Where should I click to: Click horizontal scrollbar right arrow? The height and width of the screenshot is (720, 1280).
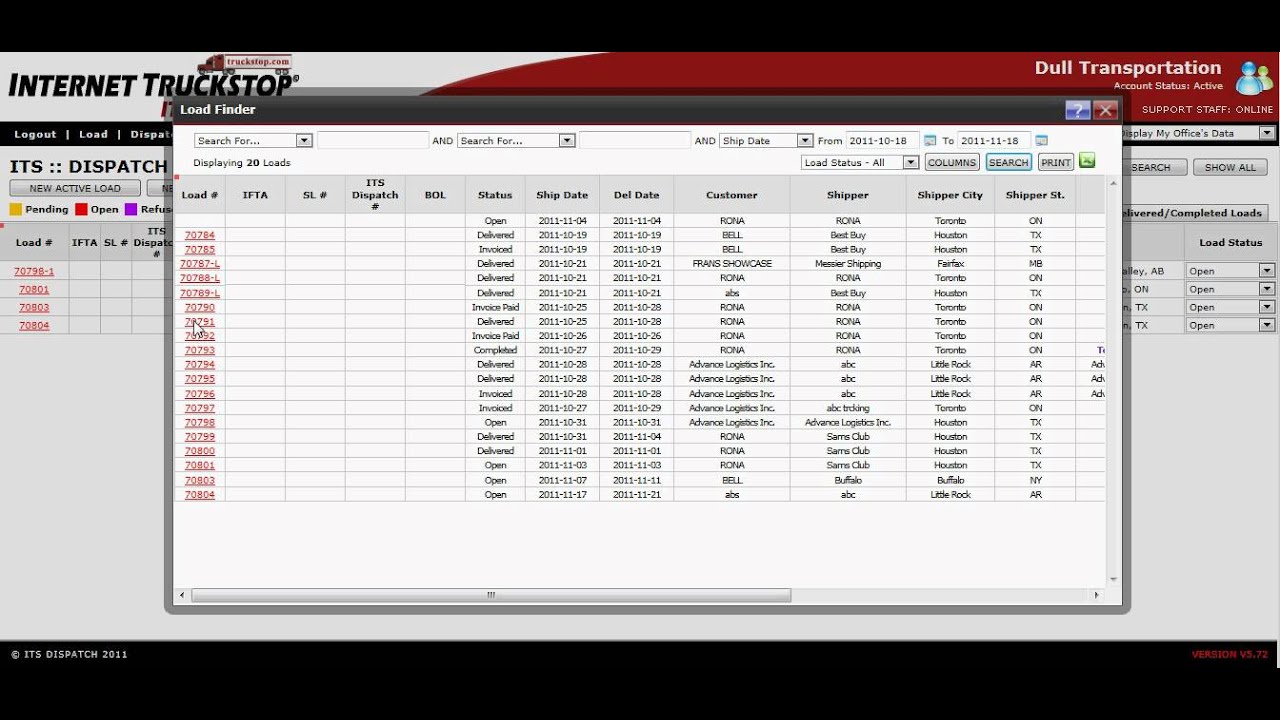pos(1096,595)
